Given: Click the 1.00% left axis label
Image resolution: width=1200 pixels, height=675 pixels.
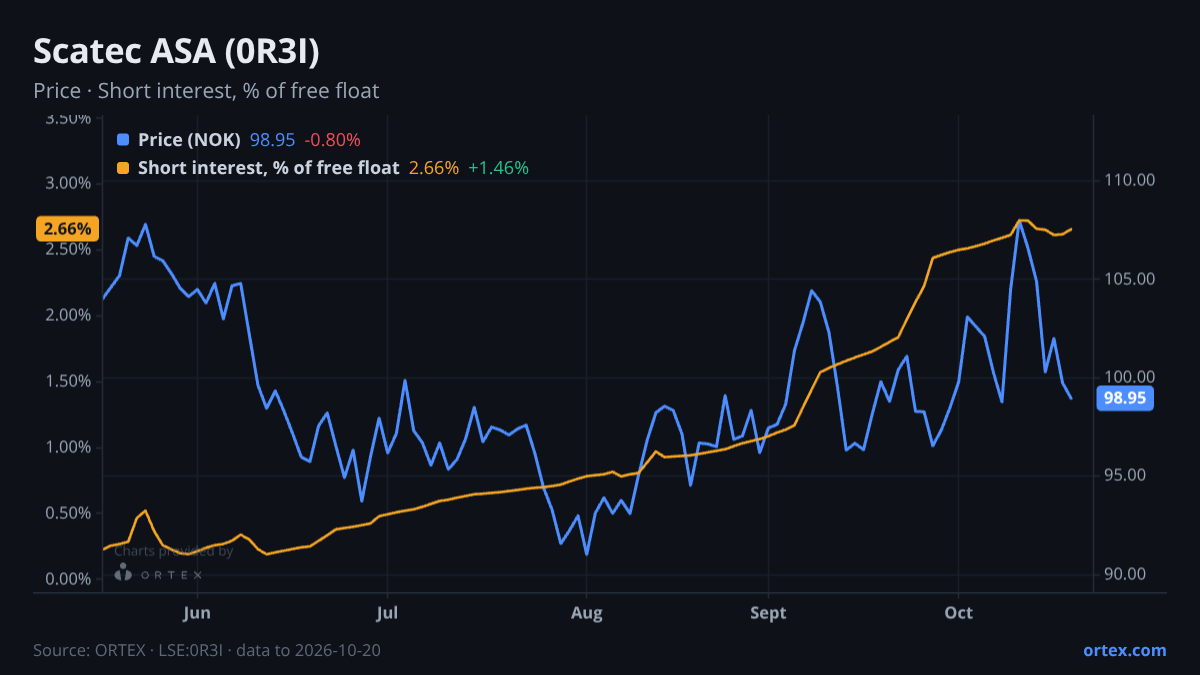Looking at the screenshot, I should pos(68,447).
